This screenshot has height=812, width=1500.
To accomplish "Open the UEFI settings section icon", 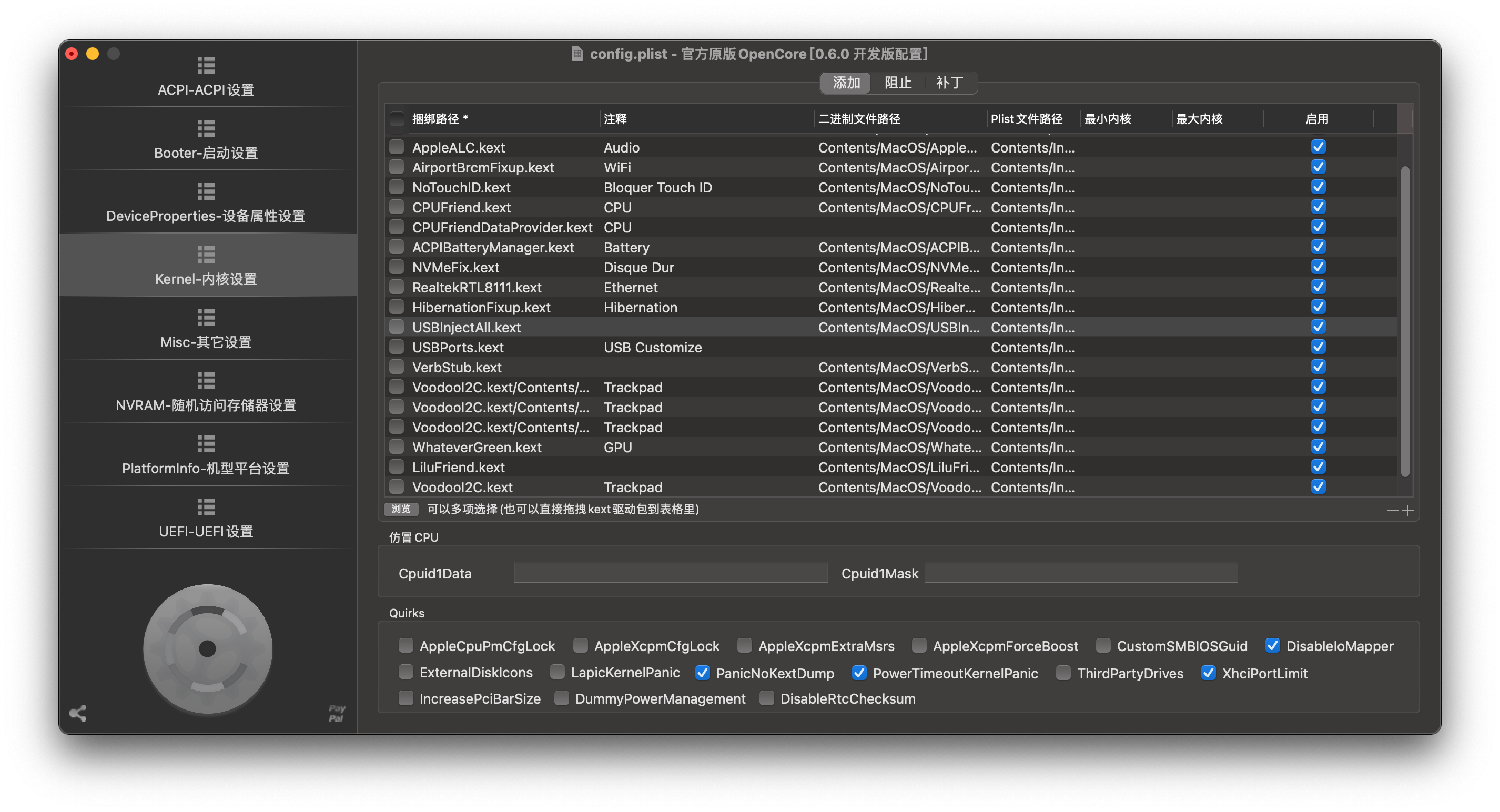I will click(206, 507).
